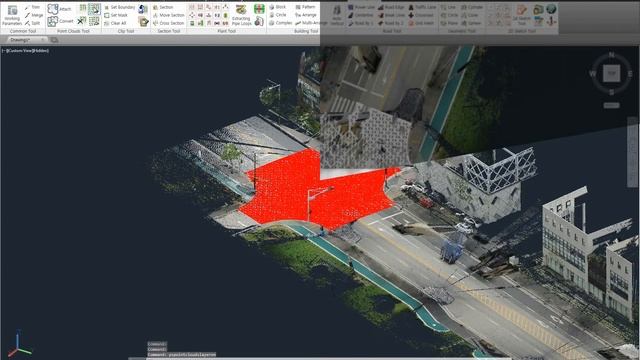Select Sphere in Geometric Tool
The image size is (640, 360).
pyautogui.click(x=471, y=23)
